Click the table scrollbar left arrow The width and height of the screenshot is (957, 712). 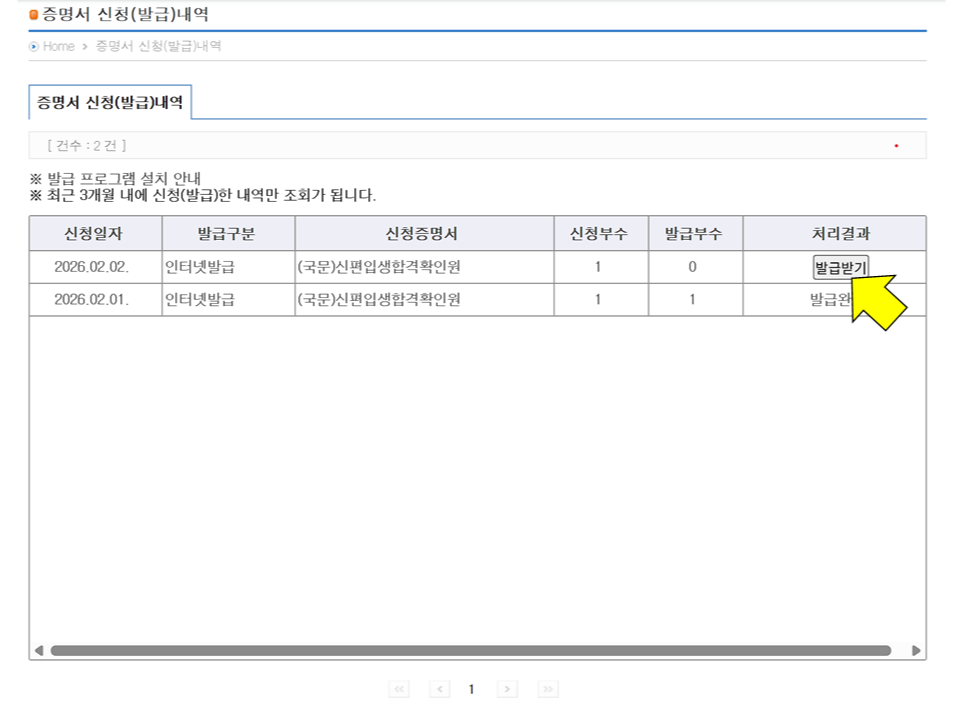point(39,650)
